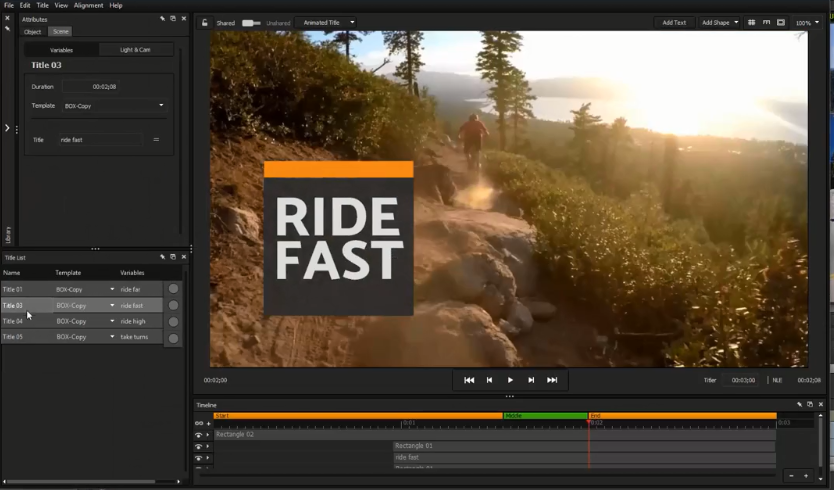
Task: Click the Add Text button
Action: coord(674,22)
